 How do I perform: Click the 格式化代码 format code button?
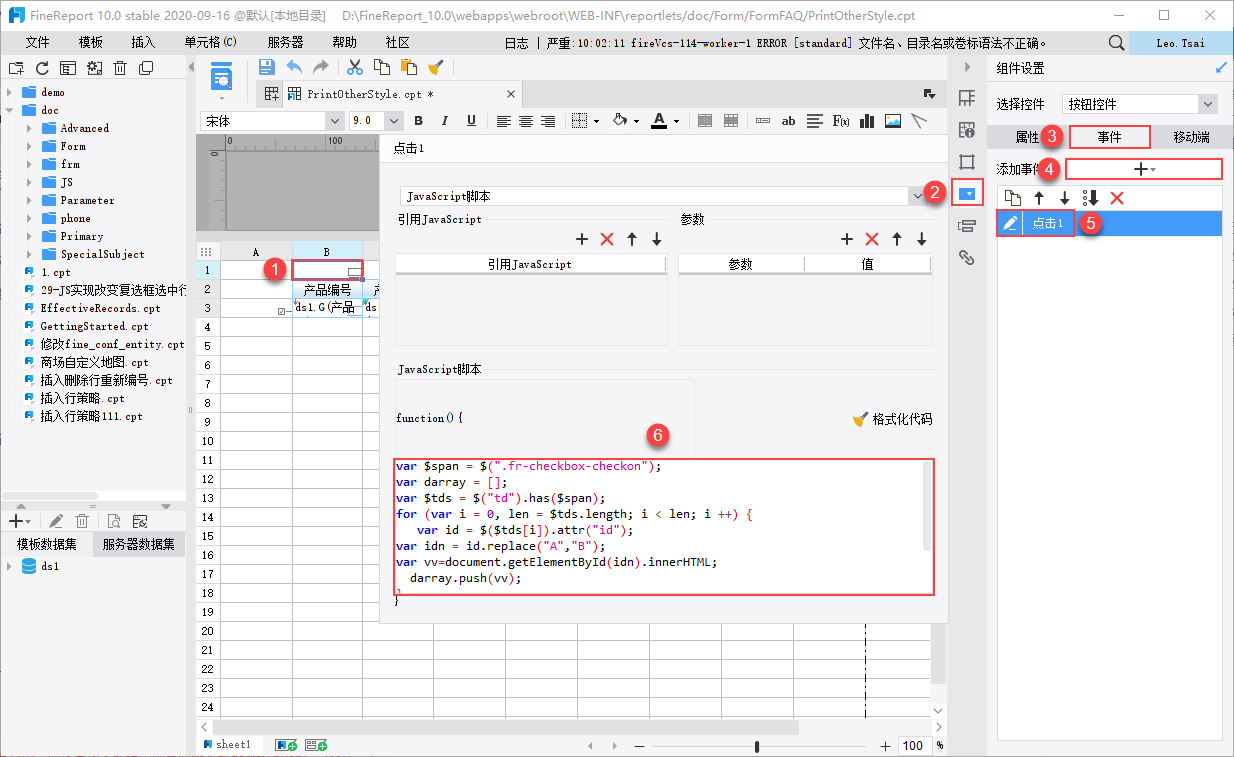[x=892, y=419]
